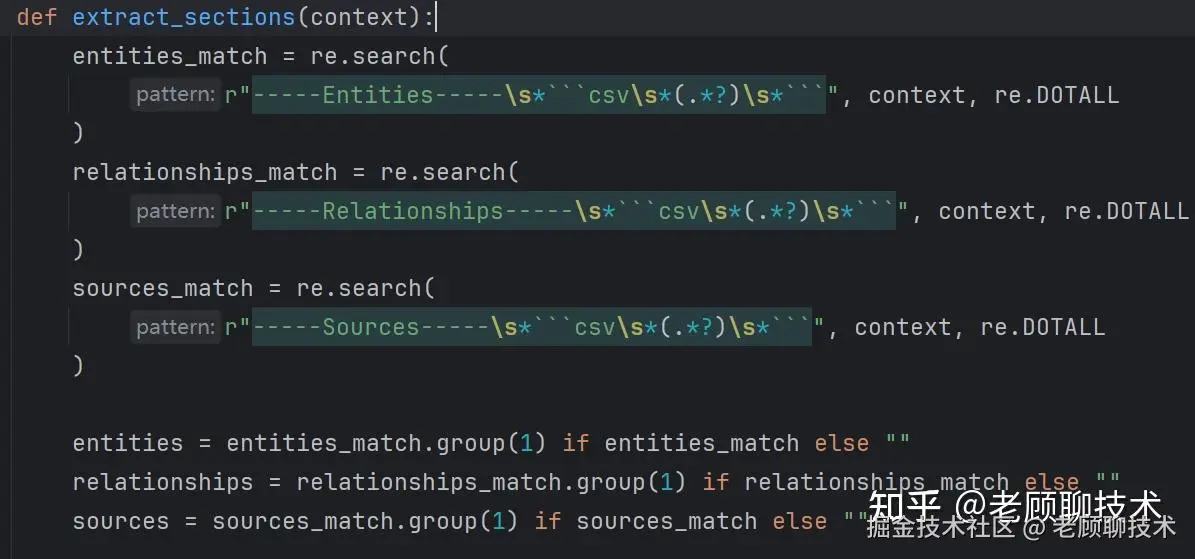1195x559 pixels.
Task: Click the closing parenthesis after the Entities pattern
Action: pyautogui.click(x=78, y=133)
